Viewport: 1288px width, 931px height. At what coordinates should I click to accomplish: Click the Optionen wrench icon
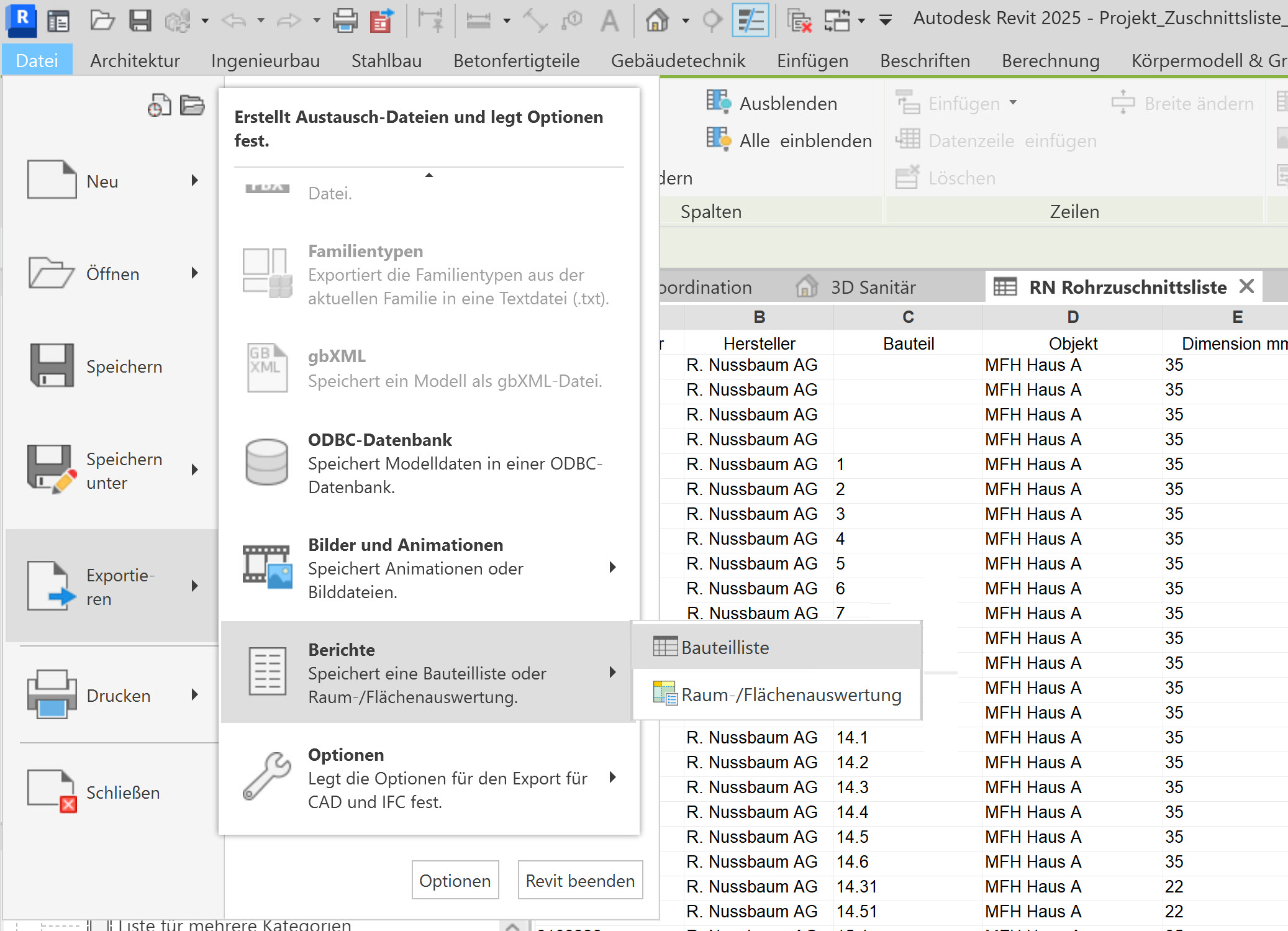coord(267,776)
